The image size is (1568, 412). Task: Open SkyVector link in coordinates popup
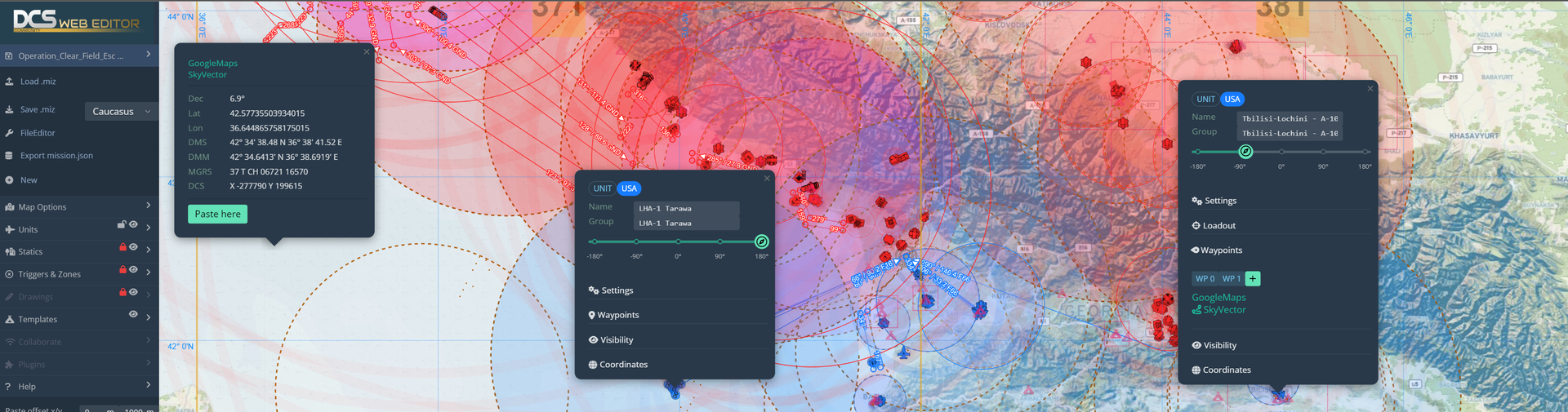(207, 75)
